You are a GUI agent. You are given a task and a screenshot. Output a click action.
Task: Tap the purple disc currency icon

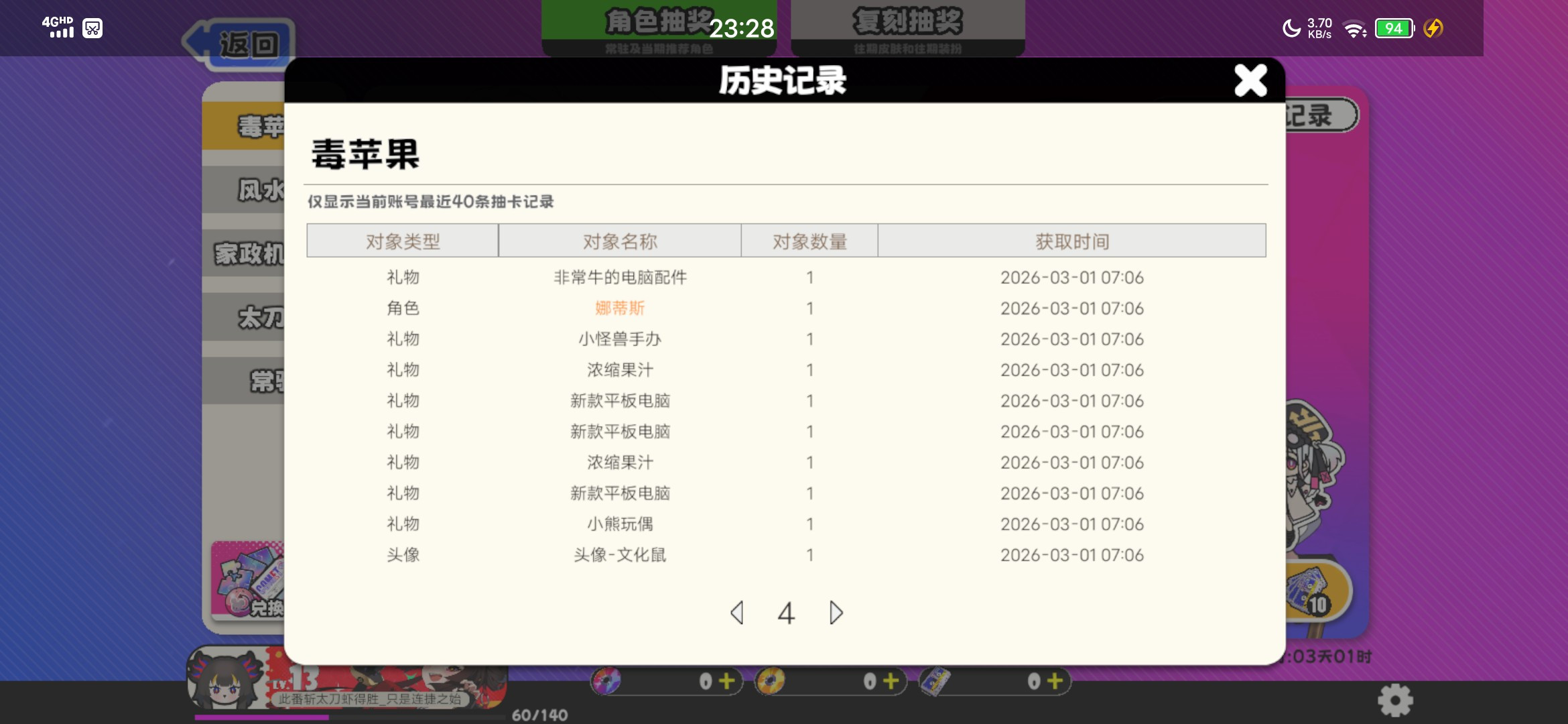[606, 681]
